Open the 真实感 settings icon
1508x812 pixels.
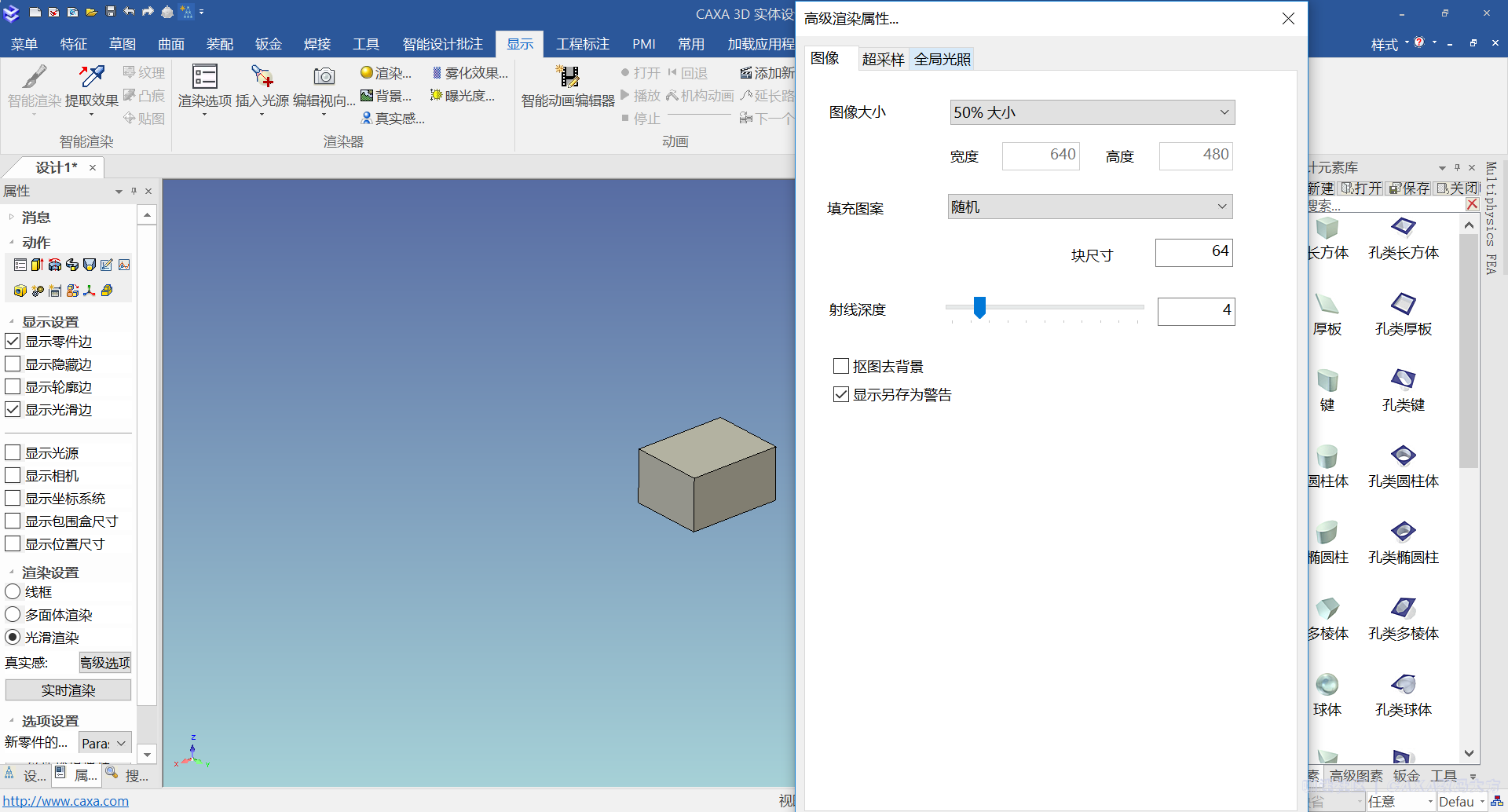pos(367,119)
